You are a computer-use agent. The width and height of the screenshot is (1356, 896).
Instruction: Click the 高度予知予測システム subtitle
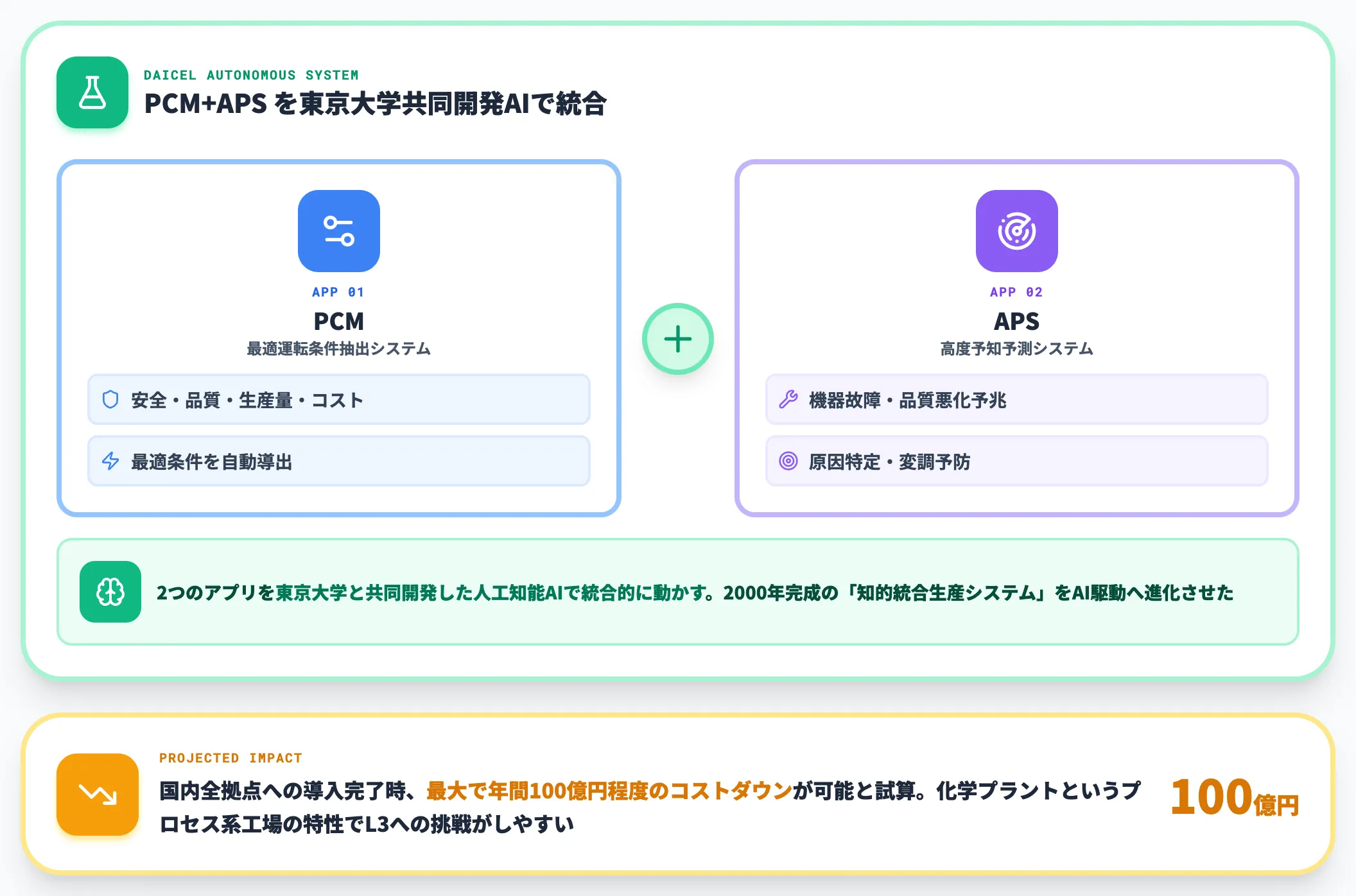pos(1017,349)
